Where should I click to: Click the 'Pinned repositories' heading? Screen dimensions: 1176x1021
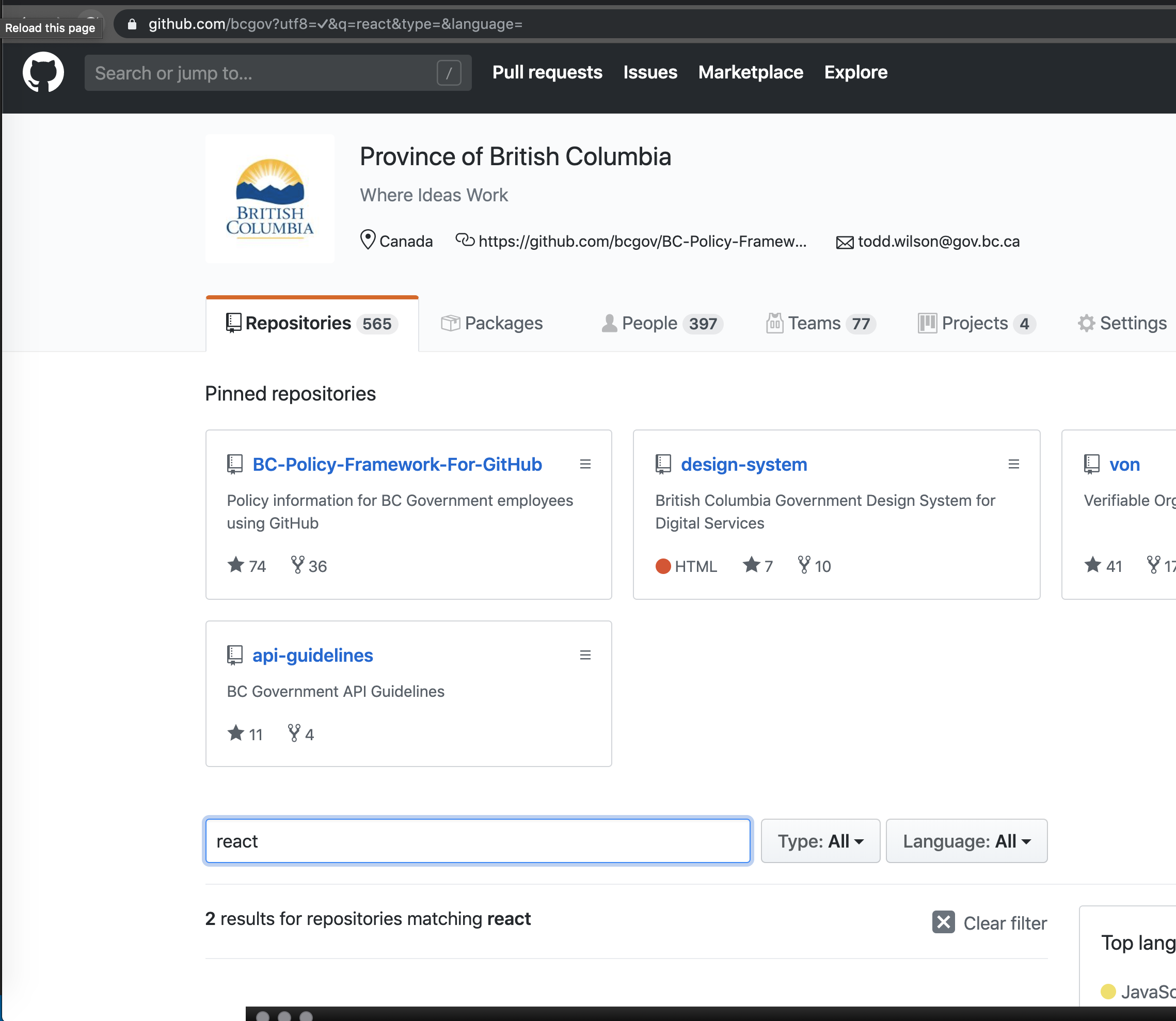tap(291, 394)
